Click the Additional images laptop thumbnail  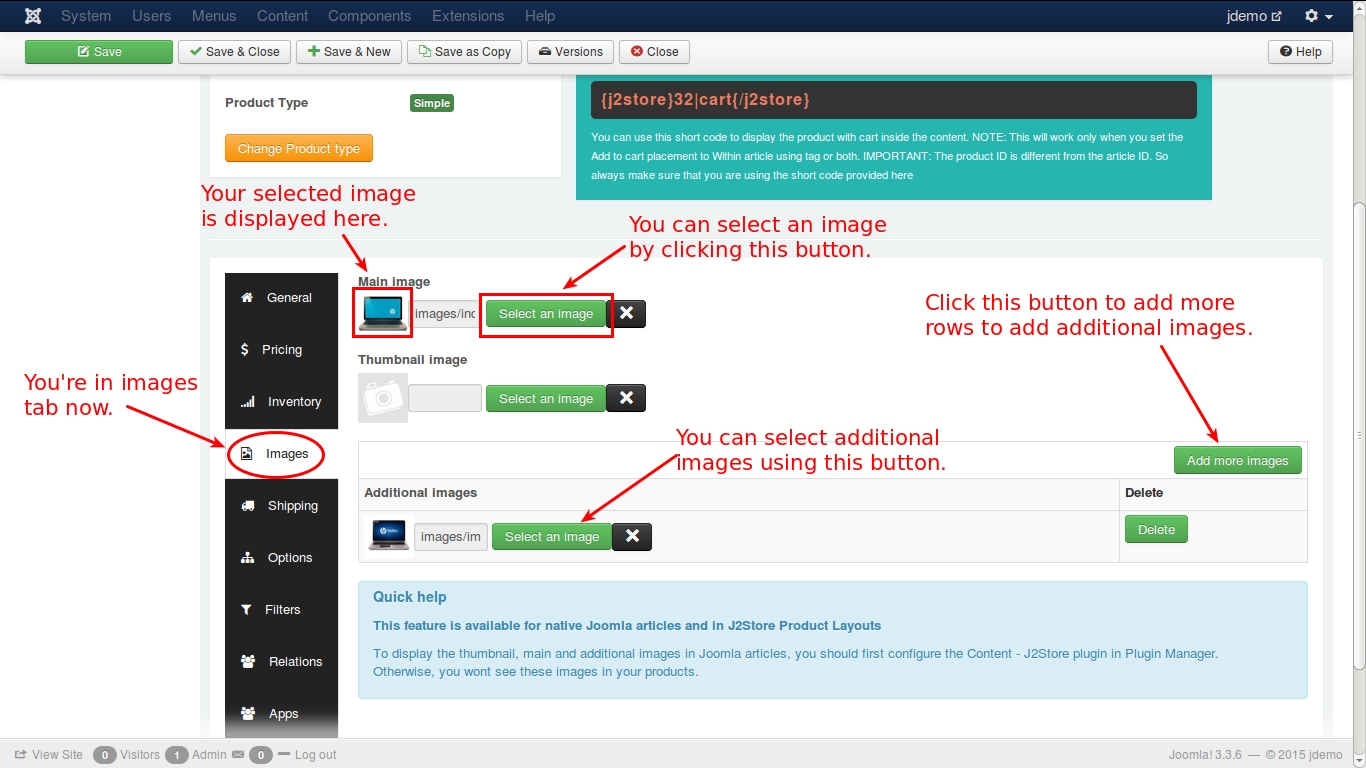tap(389, 535)
